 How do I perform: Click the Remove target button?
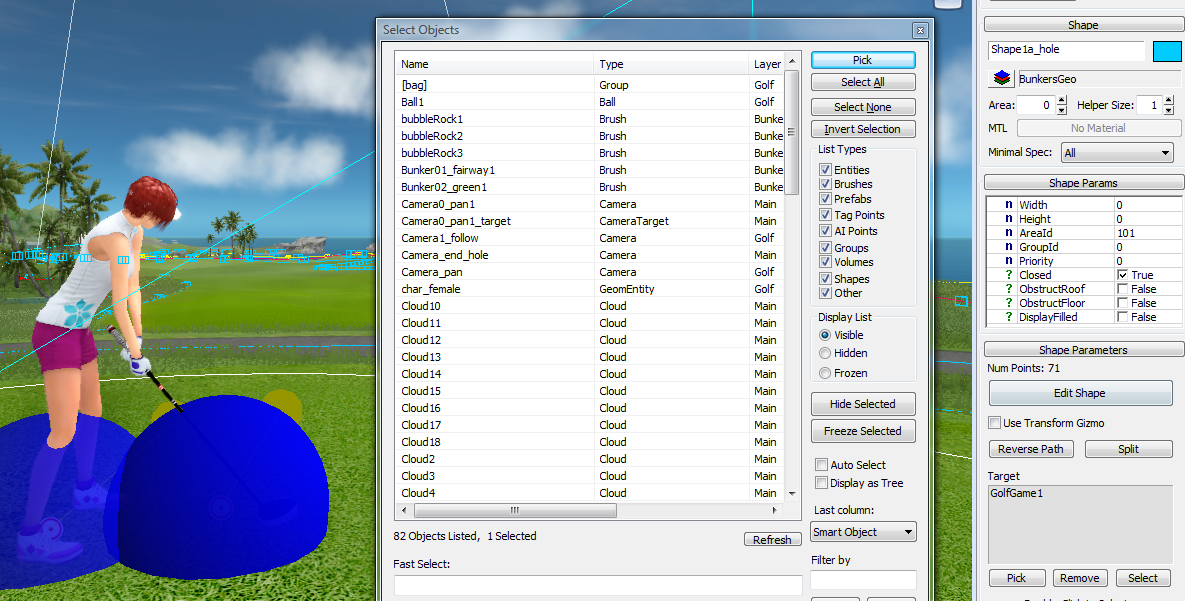point(1080,578)
